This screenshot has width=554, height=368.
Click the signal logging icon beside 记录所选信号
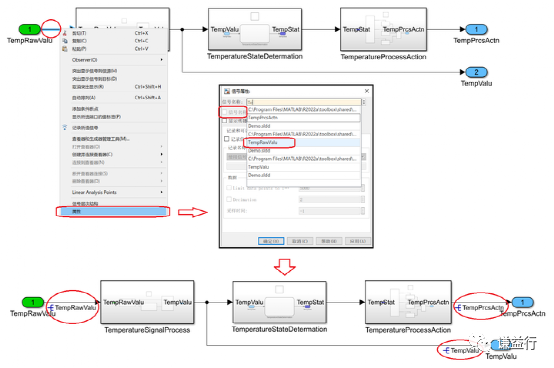point(65,127)
